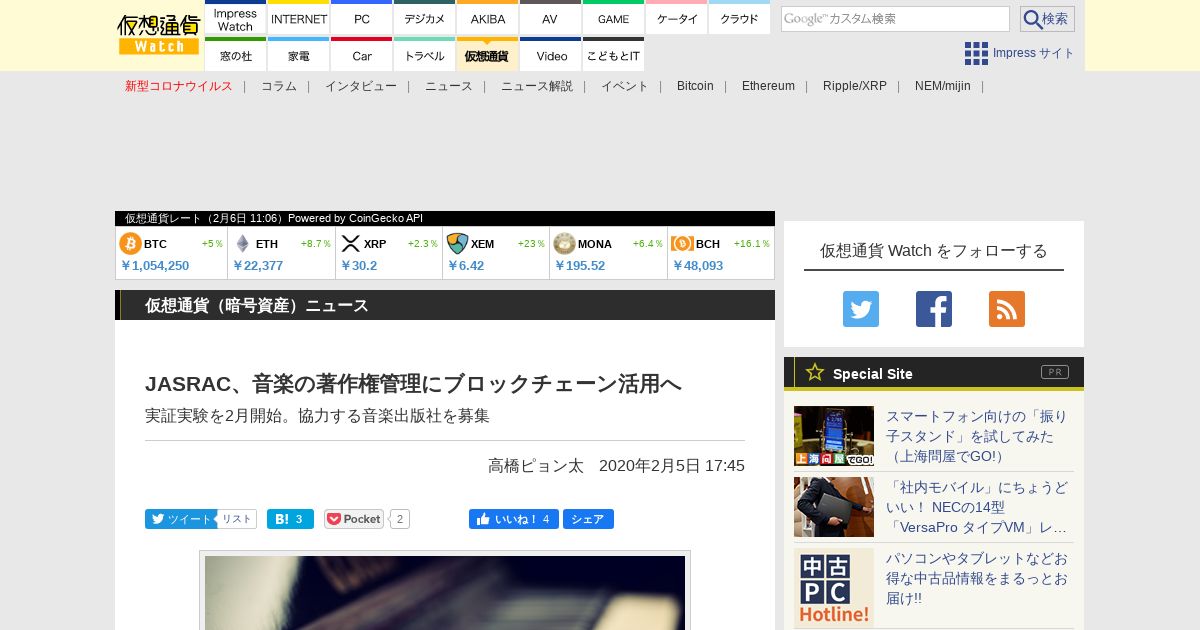
Task: Share on Facebook with シェア button
Action: pos(588,519)
